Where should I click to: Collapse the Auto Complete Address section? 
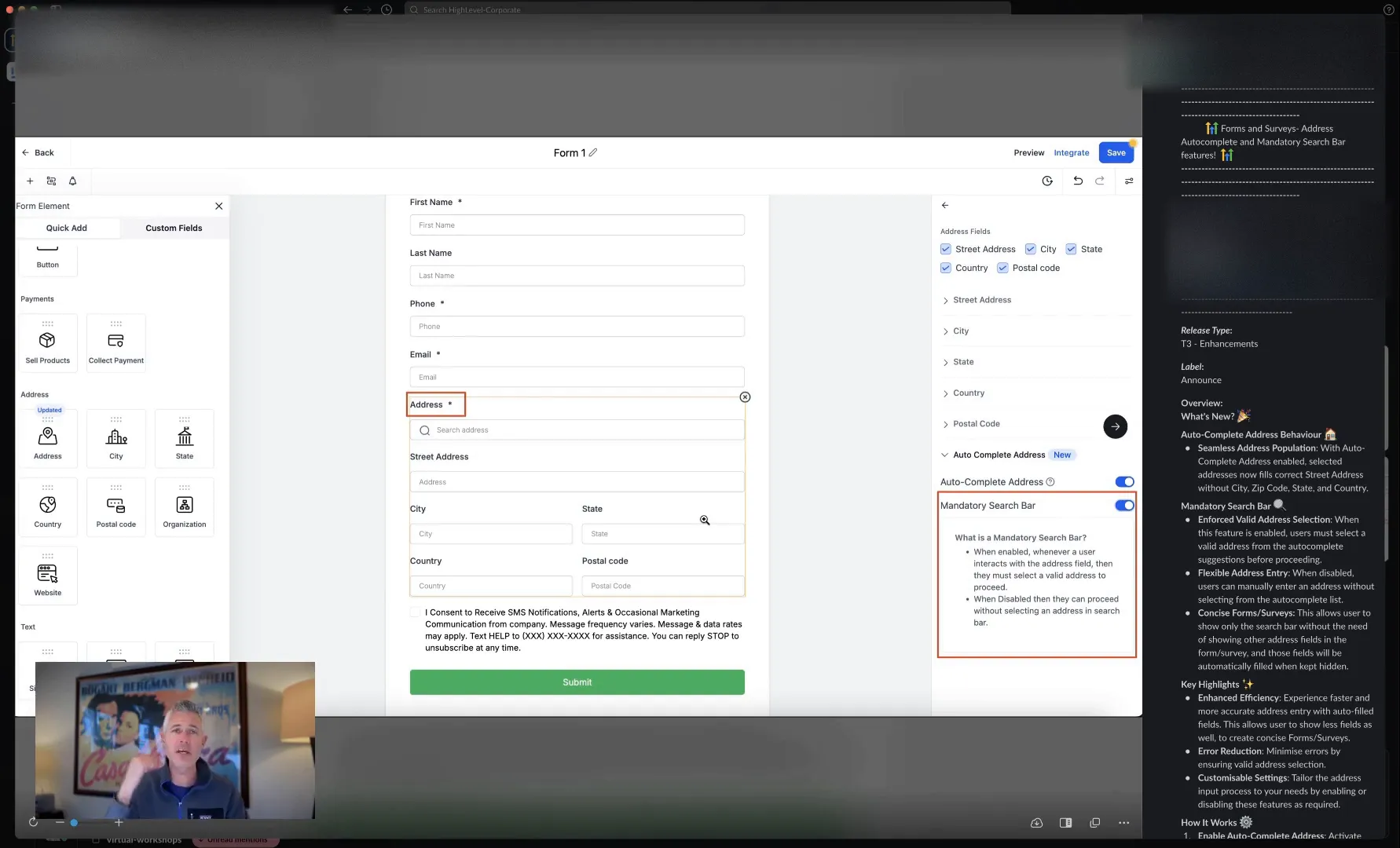point(945,455)
